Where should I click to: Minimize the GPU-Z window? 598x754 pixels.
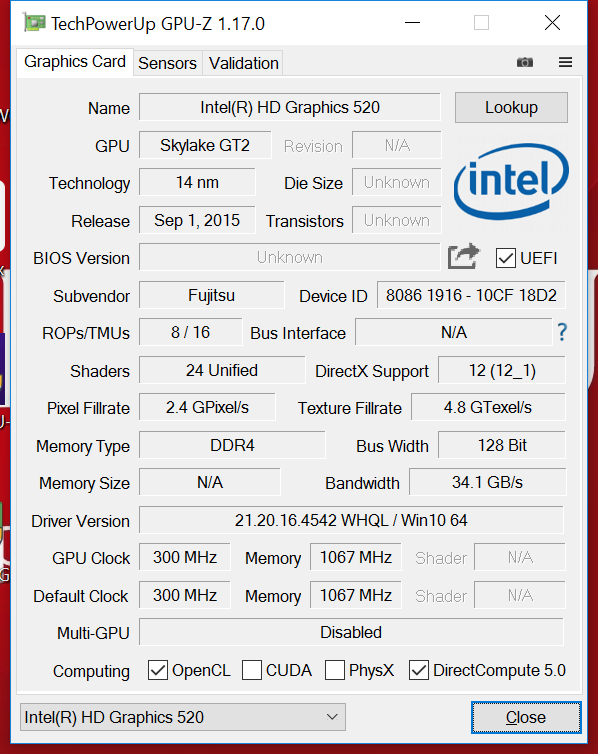click(412, 23)
